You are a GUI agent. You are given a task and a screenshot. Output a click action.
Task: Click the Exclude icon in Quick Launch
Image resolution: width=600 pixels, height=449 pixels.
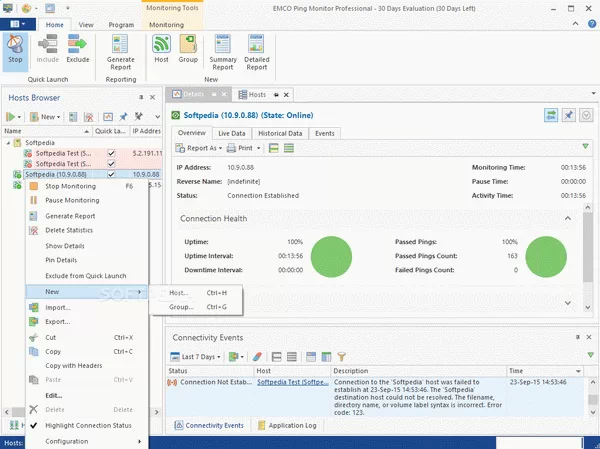pos(78,50)
